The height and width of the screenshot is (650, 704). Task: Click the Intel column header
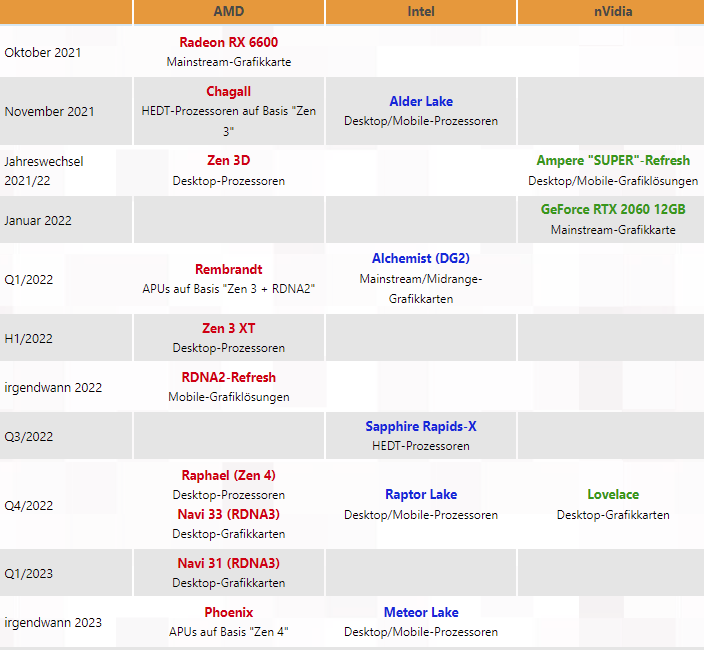click(421, 12)
